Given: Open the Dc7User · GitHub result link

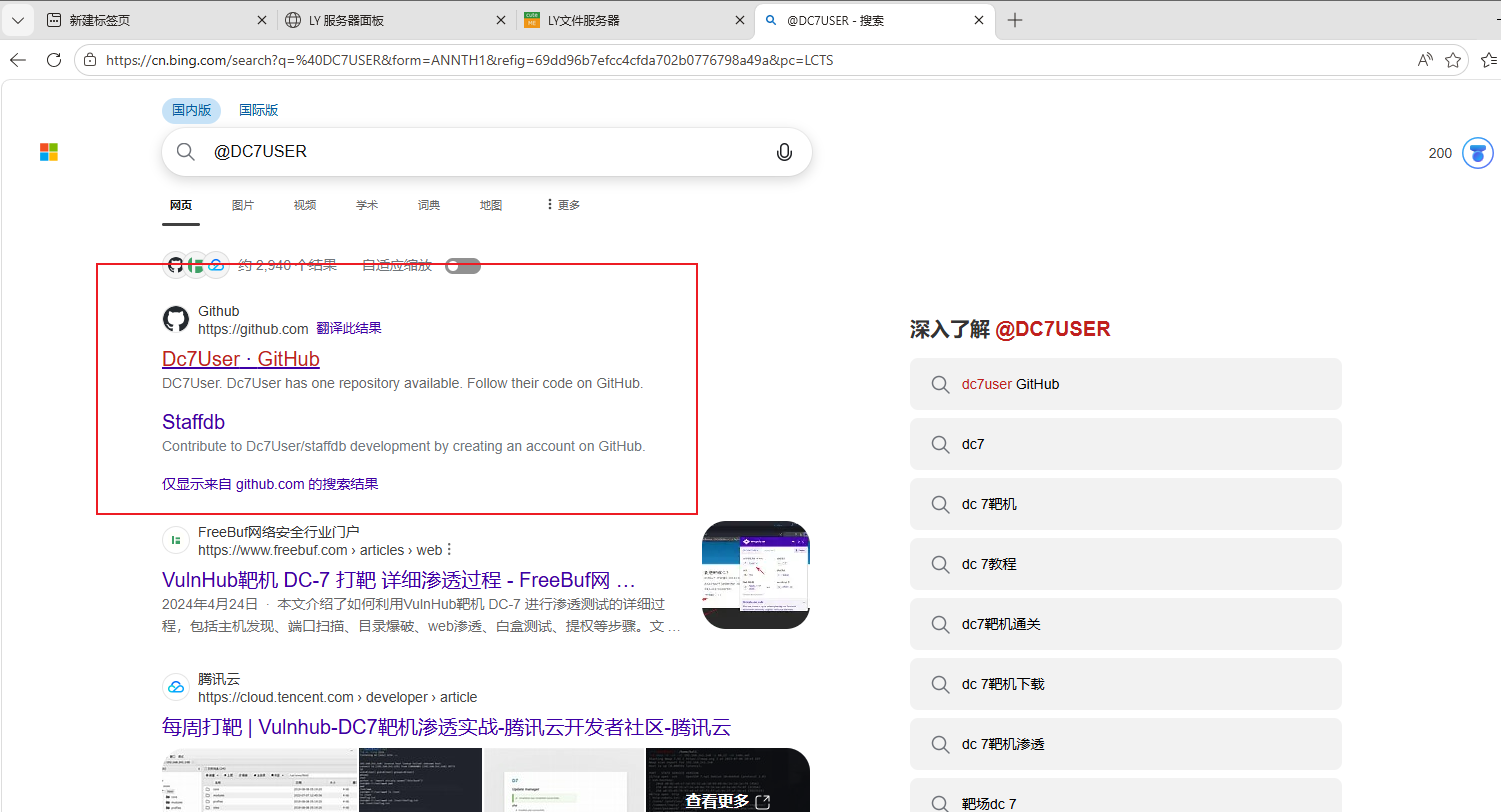Looking at the screenshot, I should click(241, 359).
